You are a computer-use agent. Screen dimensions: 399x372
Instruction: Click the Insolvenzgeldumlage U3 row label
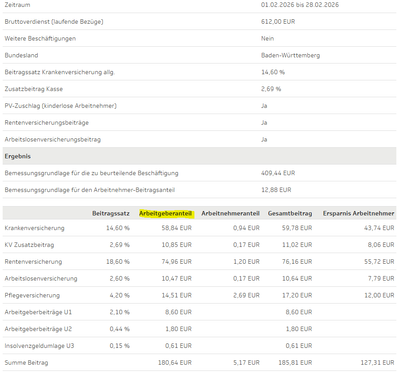(39, 346)
